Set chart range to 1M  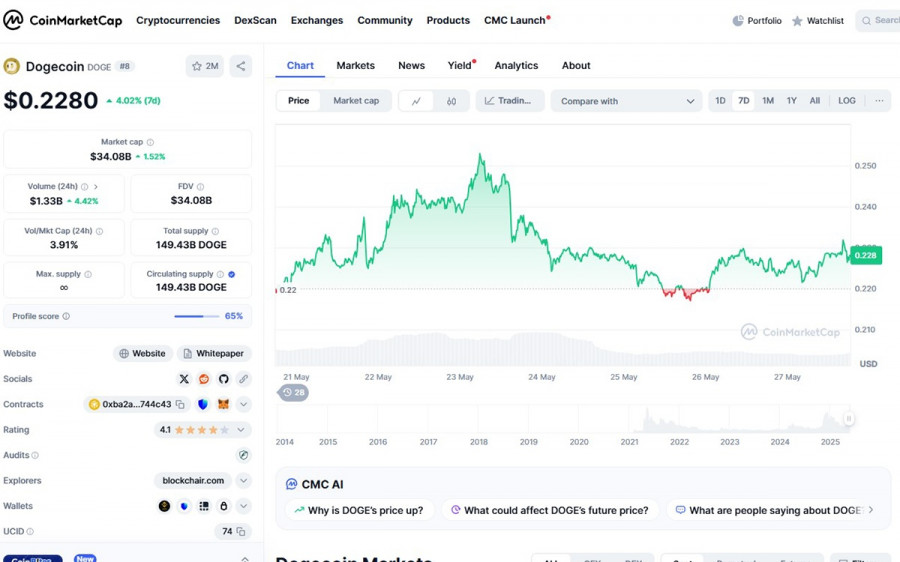click(768, 101)
